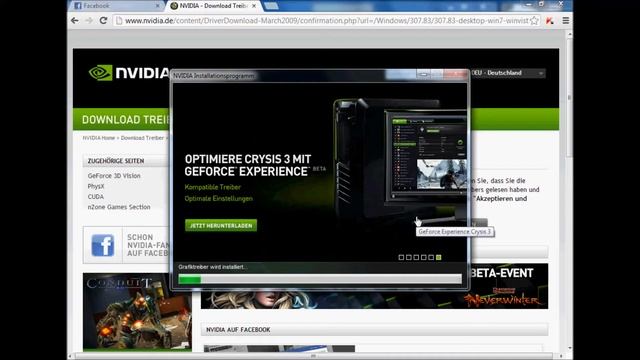This screenshot has width=640, height=360.
Task: Close the Facebook browser tab
Action: (x=158, y=6)
